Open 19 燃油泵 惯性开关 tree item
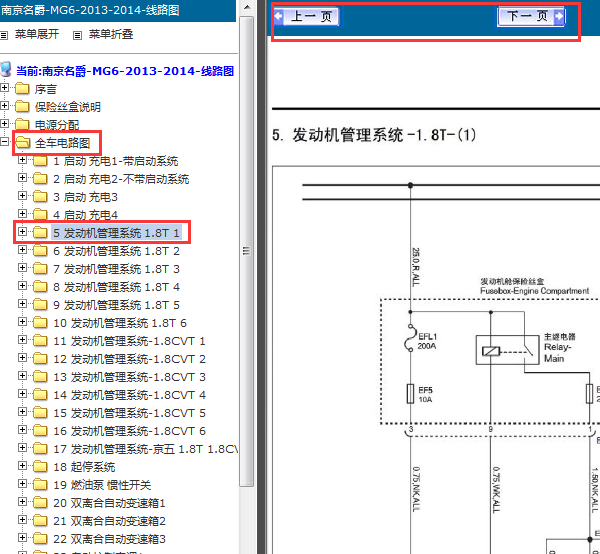 102,485
